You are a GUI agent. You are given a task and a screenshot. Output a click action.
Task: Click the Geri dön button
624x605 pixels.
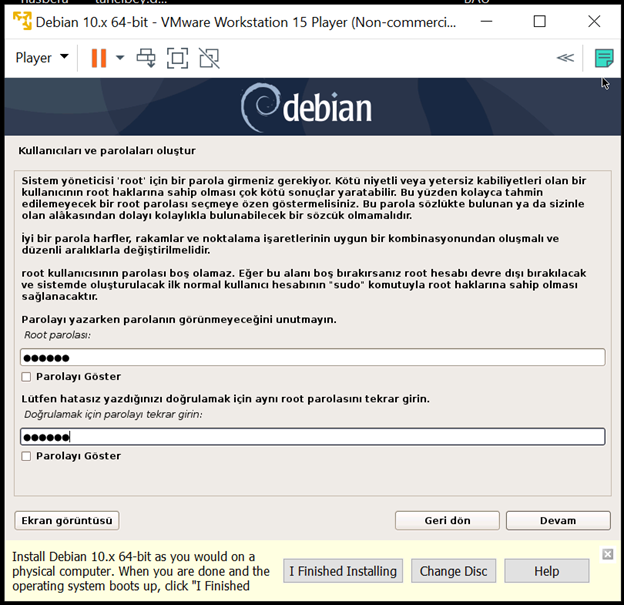[447, 521]
